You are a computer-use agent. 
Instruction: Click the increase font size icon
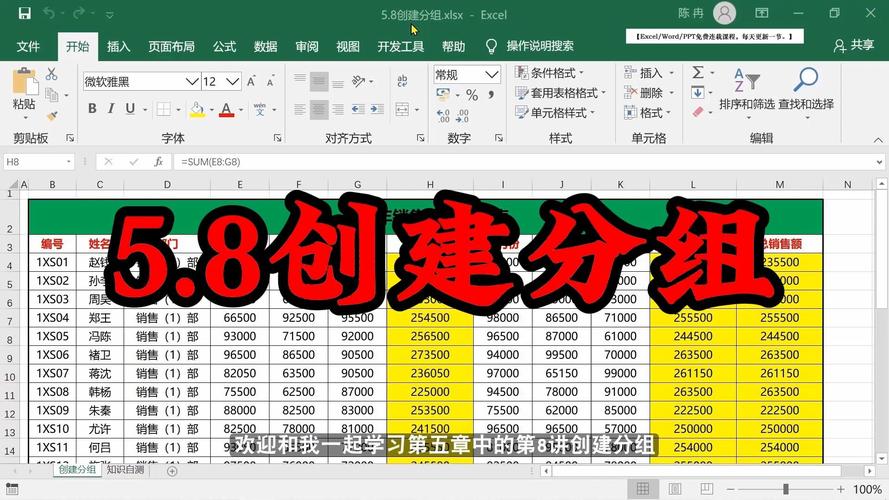[x=251, y=82]
